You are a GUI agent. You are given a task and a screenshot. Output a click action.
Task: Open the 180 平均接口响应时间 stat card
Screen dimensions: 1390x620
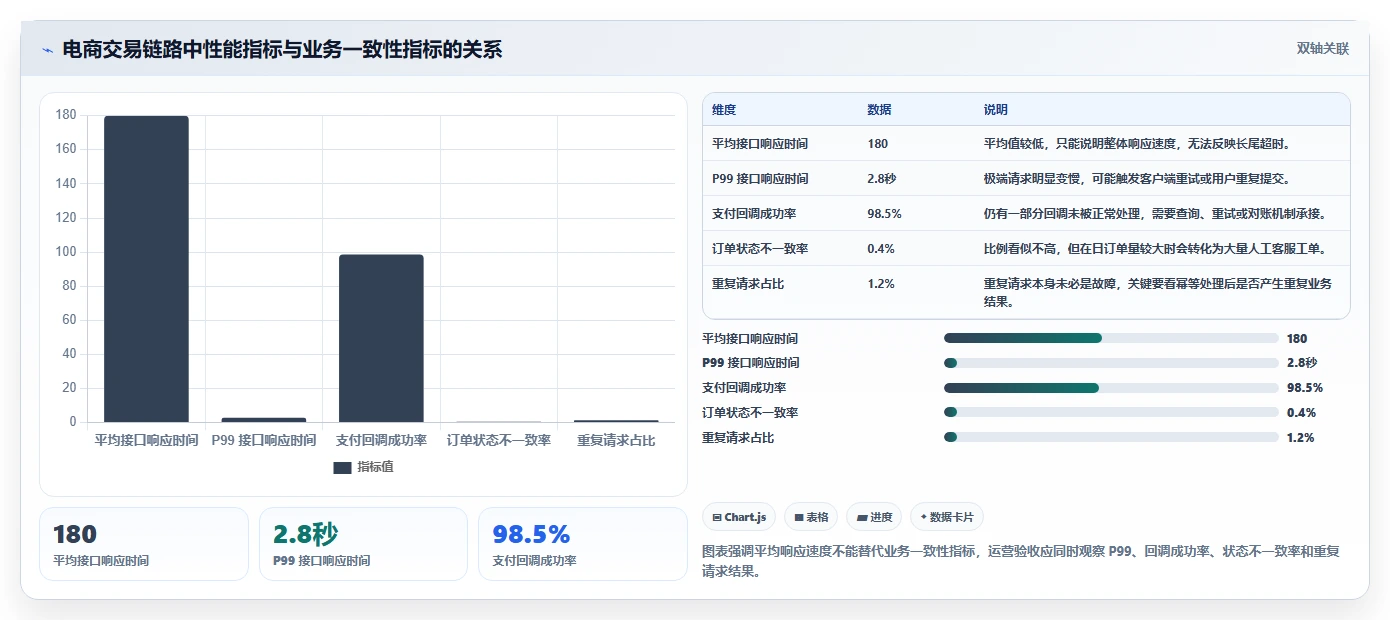pyautogui.click(x=143, y=544)
